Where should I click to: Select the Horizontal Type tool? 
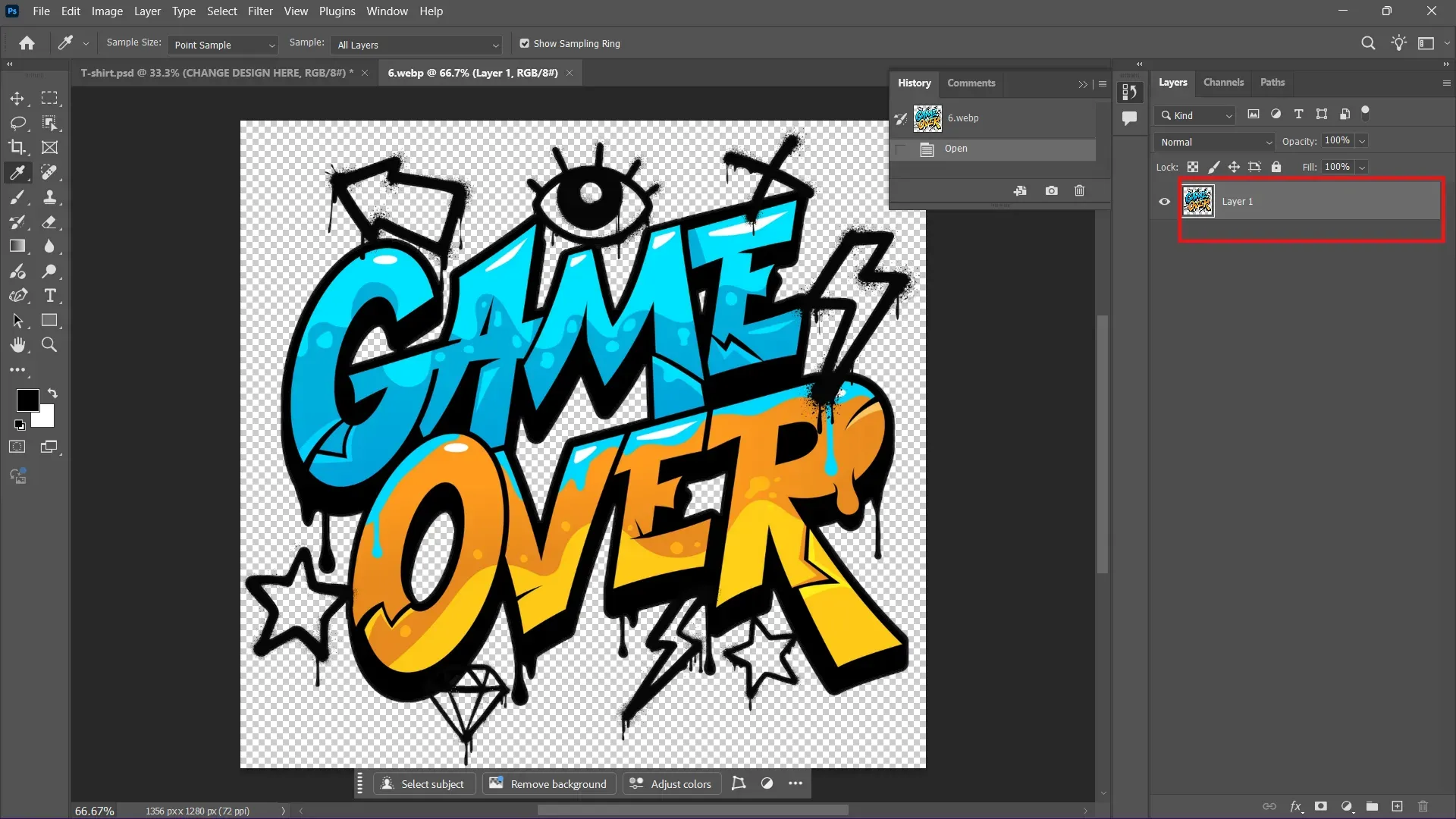(x=50, y=296)
